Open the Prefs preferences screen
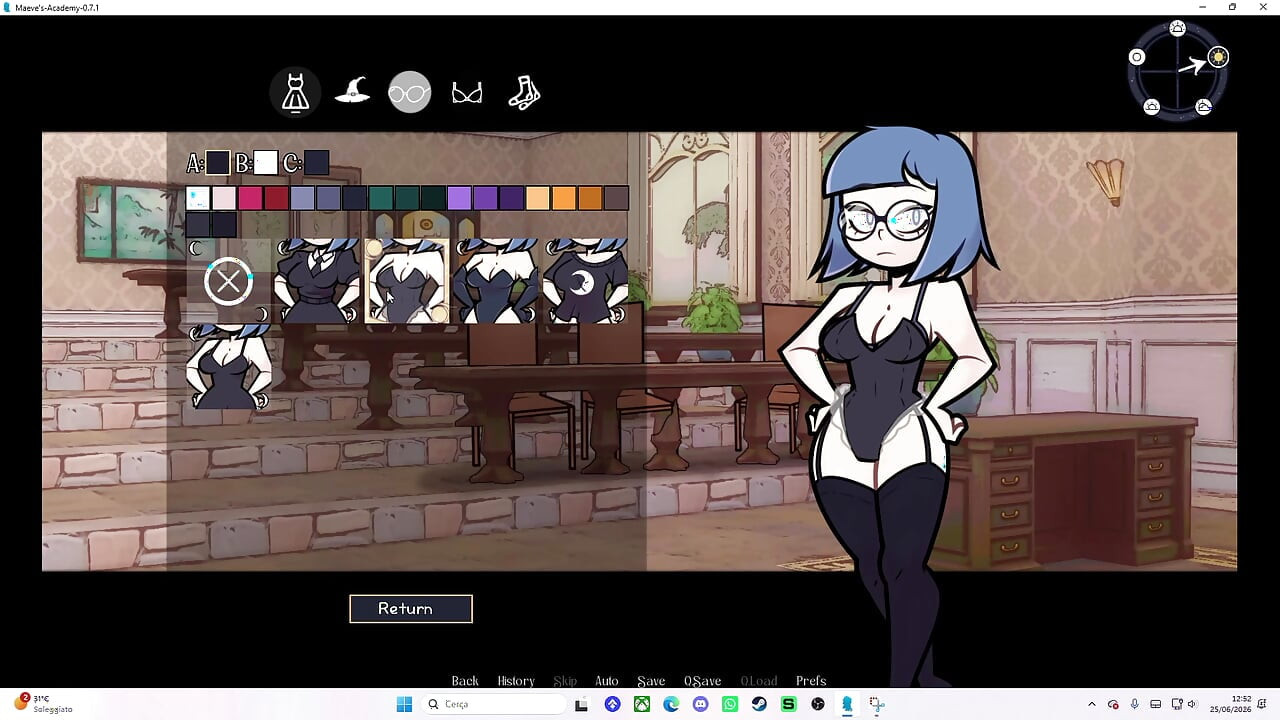This screenshot has height=720, width=1280. tap(811, 681)
